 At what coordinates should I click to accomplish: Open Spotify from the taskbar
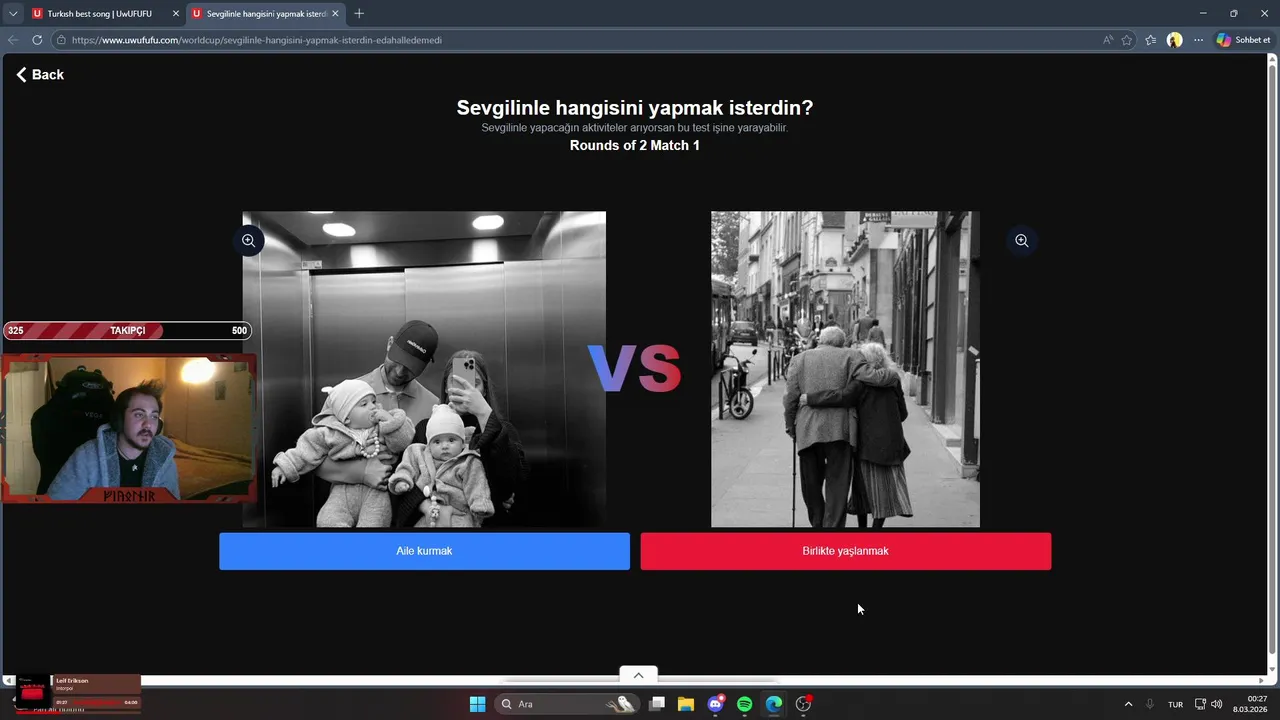pos(744,704)
